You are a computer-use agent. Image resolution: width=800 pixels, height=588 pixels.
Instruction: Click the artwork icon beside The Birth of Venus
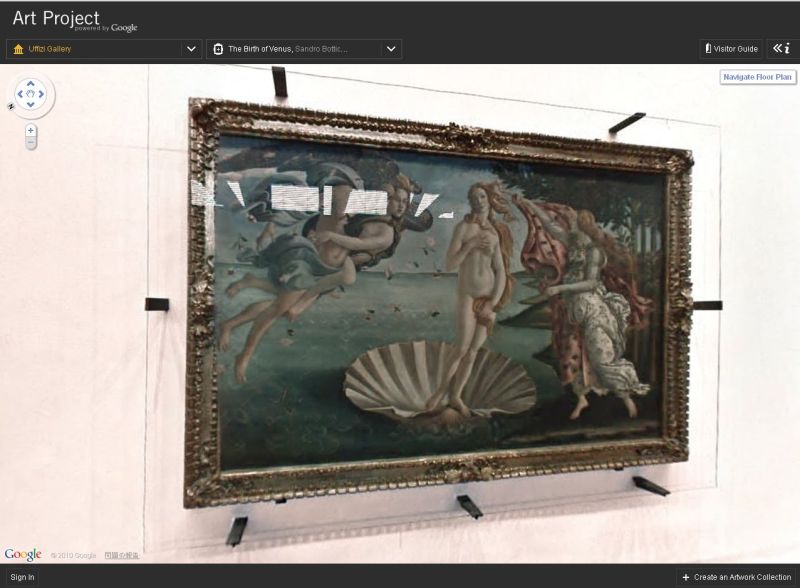(x=218, y=49)
